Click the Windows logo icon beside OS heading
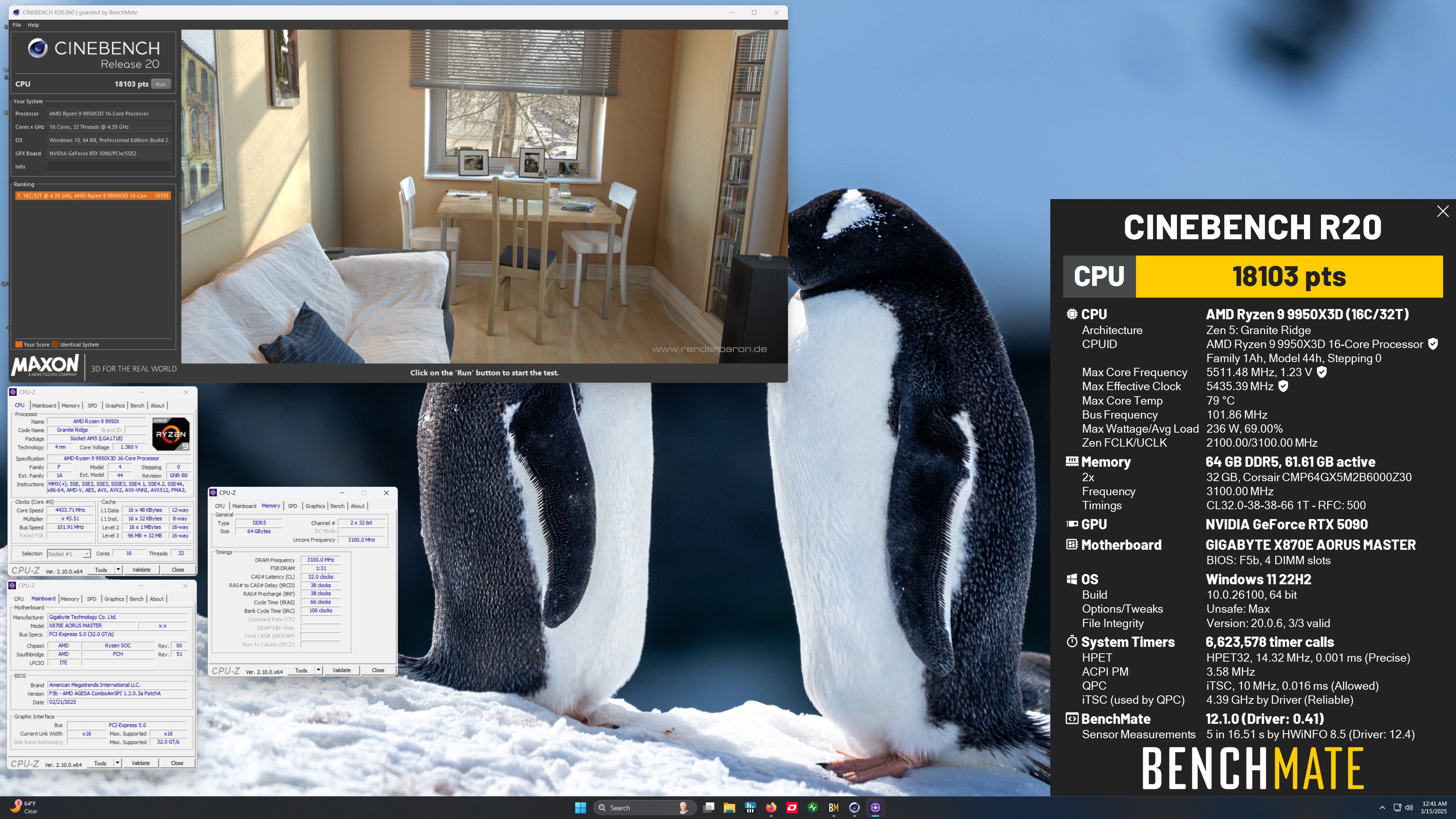 (x=1071, y=579)
